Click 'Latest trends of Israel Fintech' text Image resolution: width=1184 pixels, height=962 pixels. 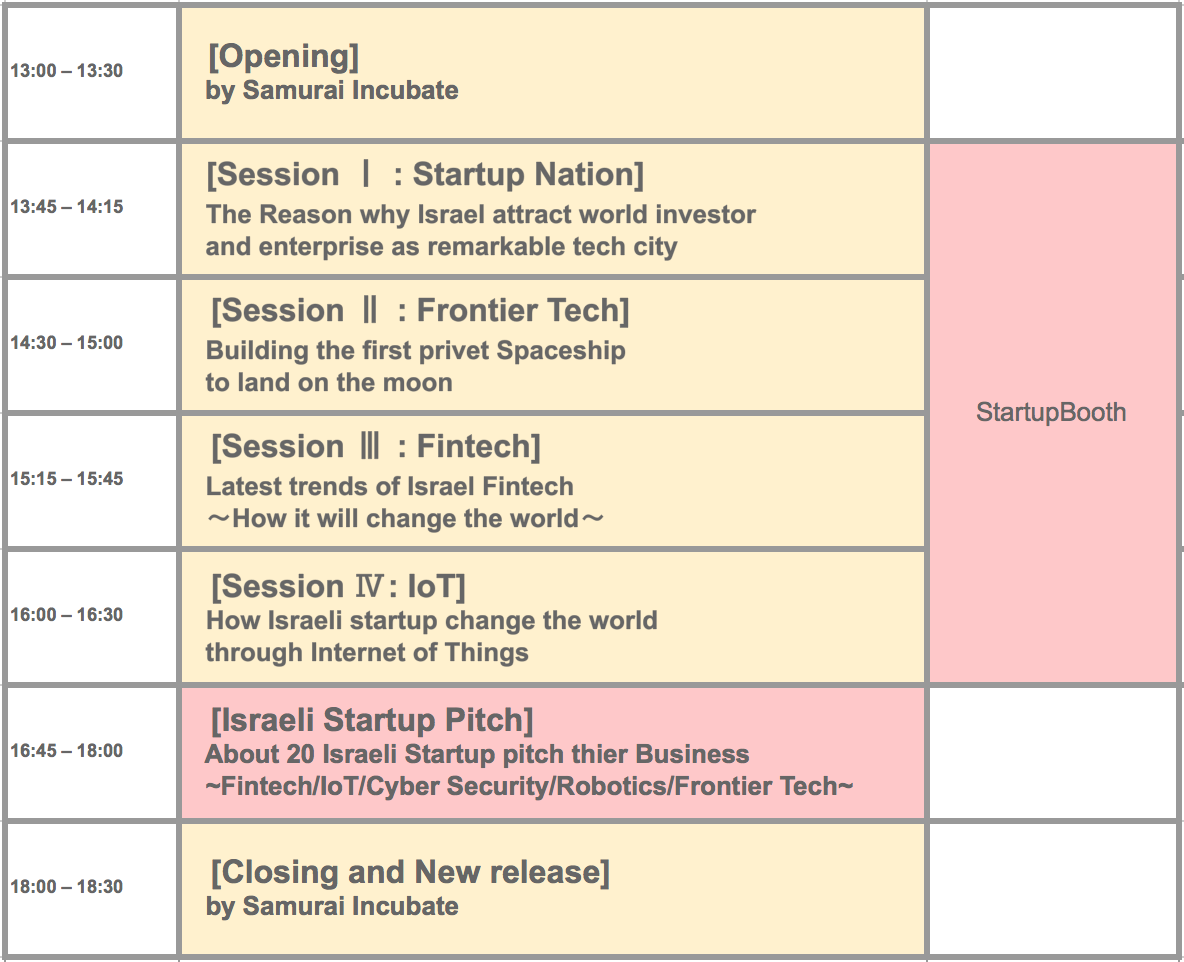[389, 487]
